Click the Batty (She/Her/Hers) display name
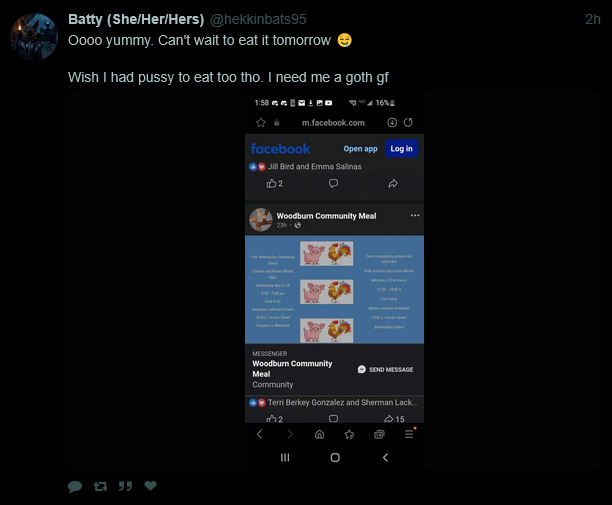 point(136,19)
